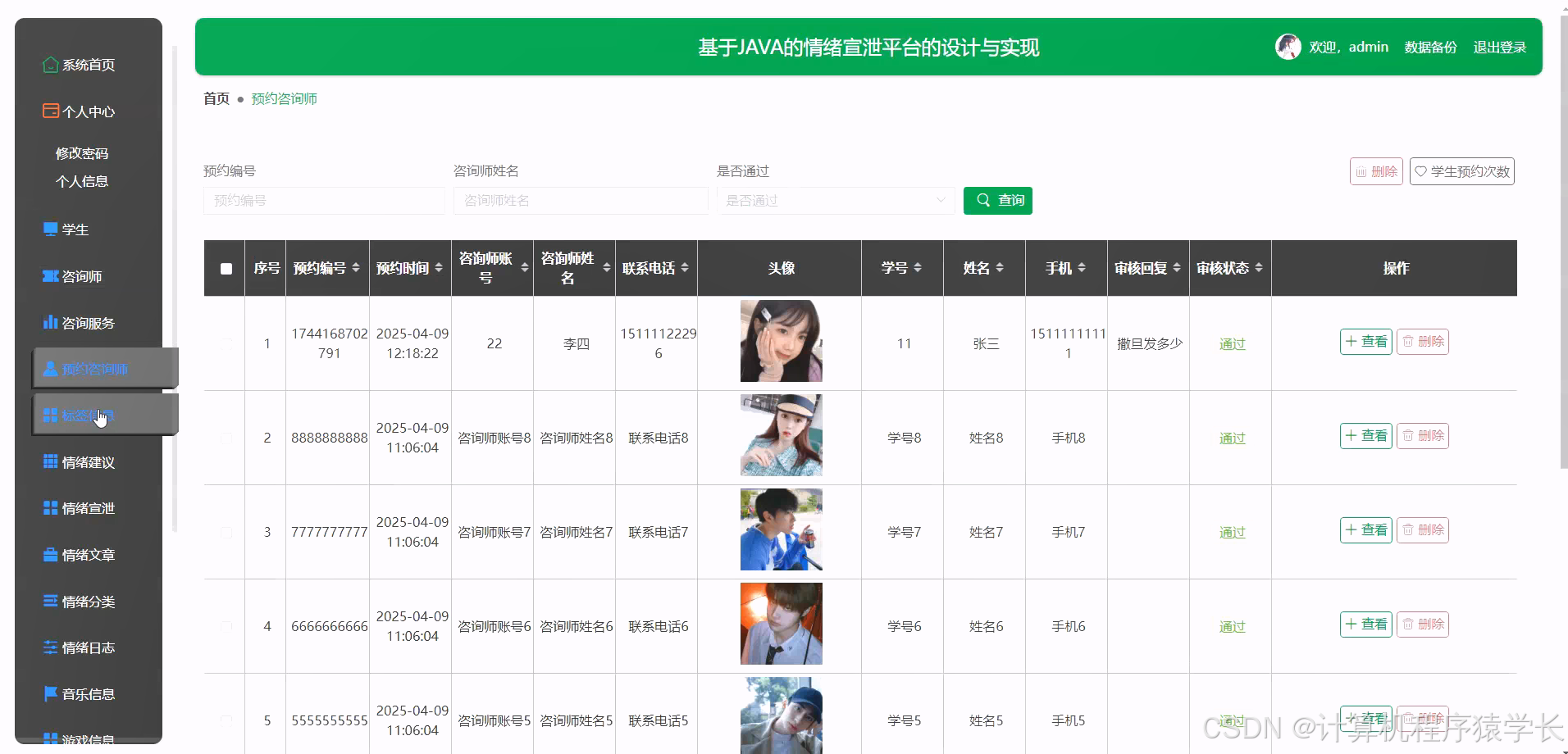Click the admin avatar icon

(1288, 47)
